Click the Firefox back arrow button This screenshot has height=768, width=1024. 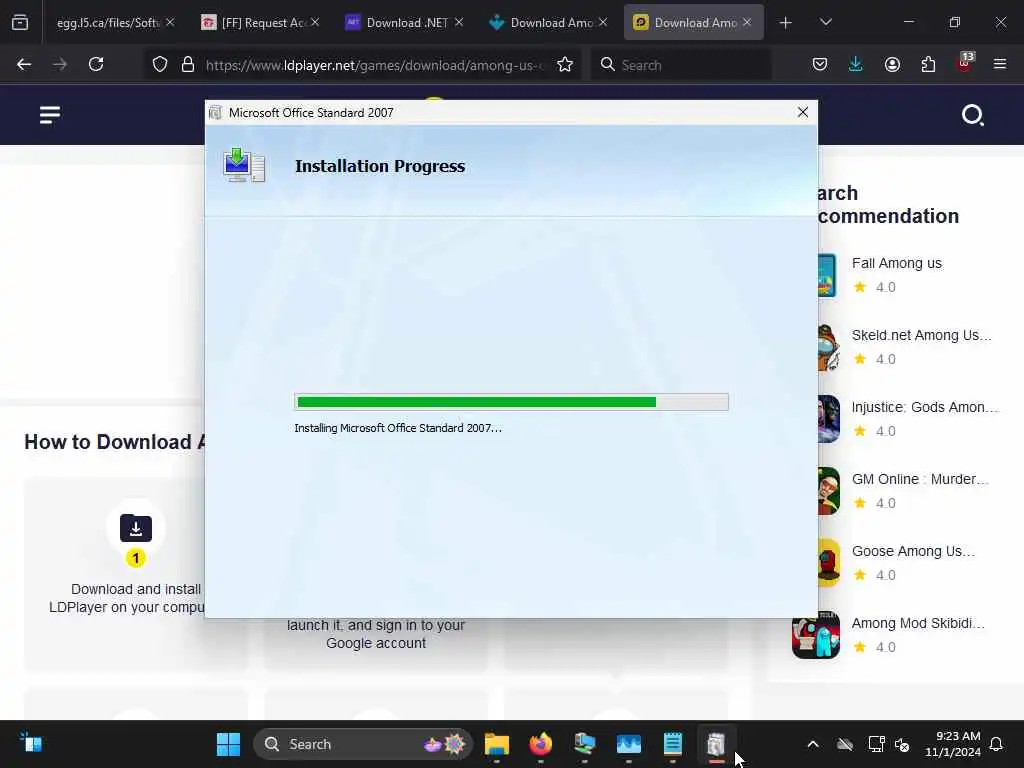[24, 65]
